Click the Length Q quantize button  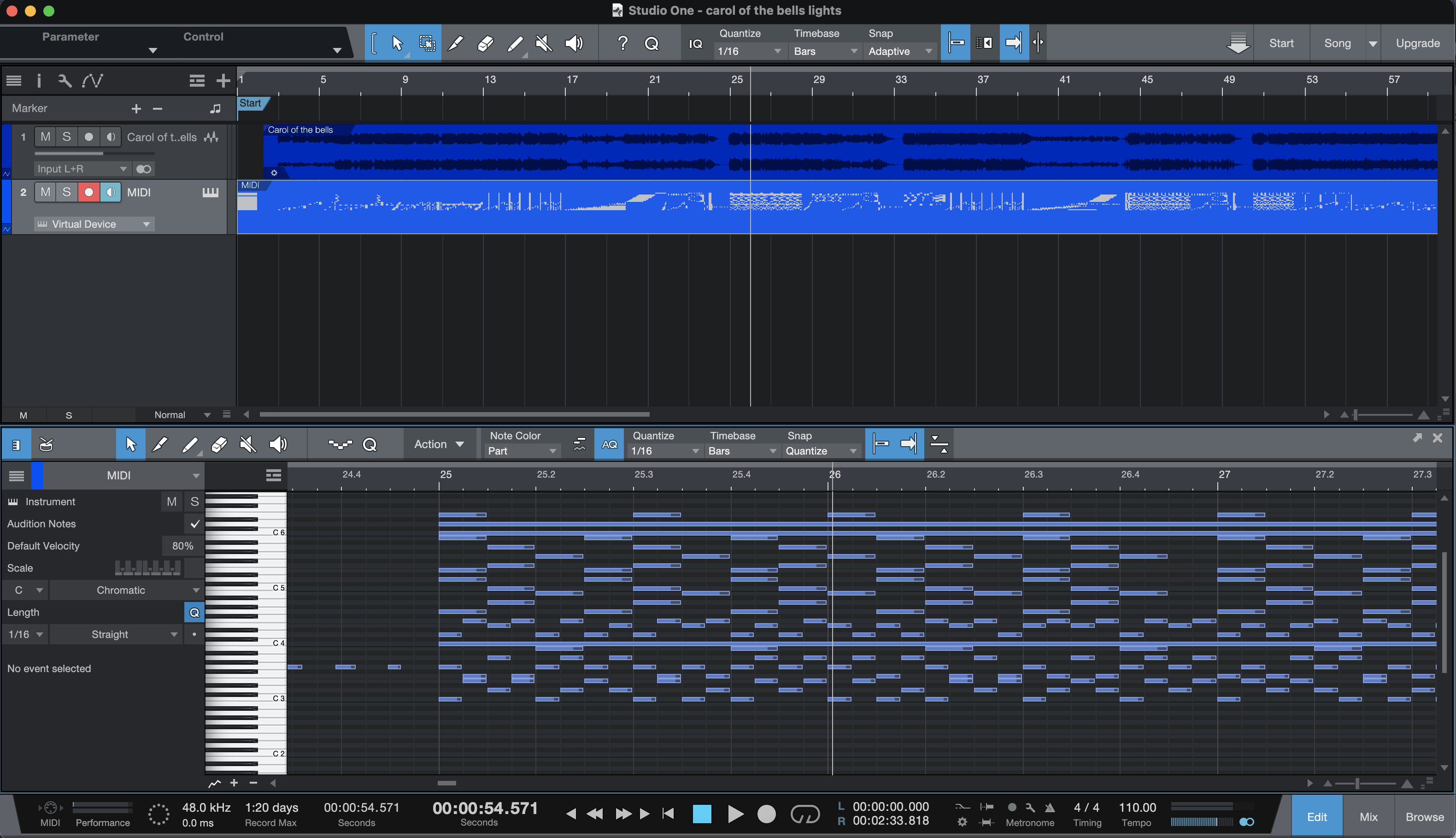coord(194,613)
